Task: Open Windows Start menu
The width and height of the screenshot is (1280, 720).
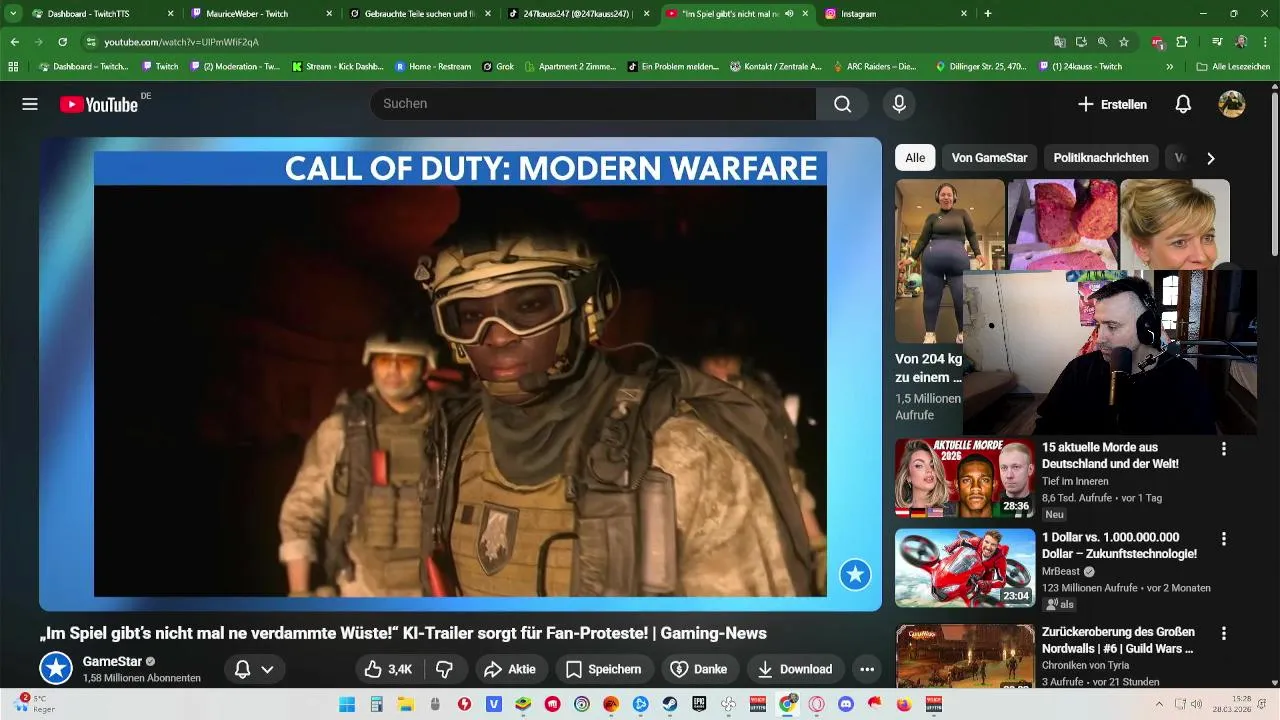Action: pyautogui.click(x=347, y=704)
